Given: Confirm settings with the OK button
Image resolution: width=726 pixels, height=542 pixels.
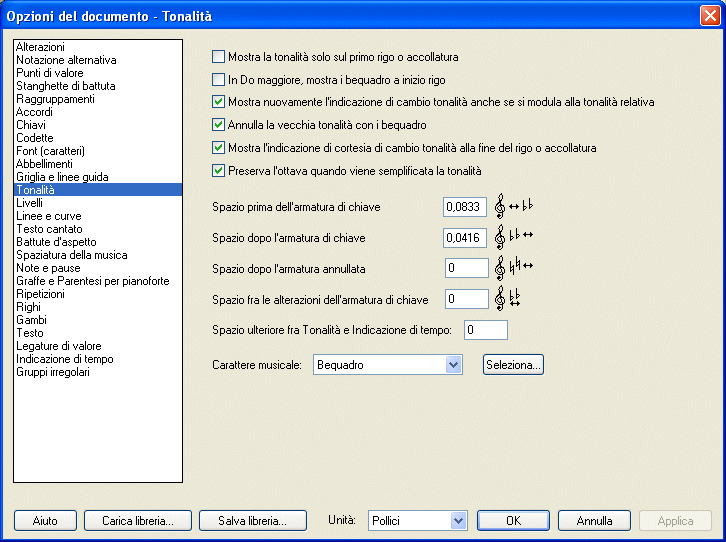Looking at the screenshot, I should (x=513, y=520).
